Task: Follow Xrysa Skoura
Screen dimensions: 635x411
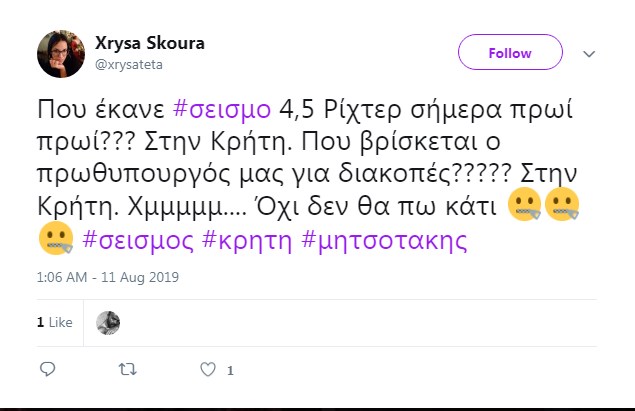Action: pos(510,52)
